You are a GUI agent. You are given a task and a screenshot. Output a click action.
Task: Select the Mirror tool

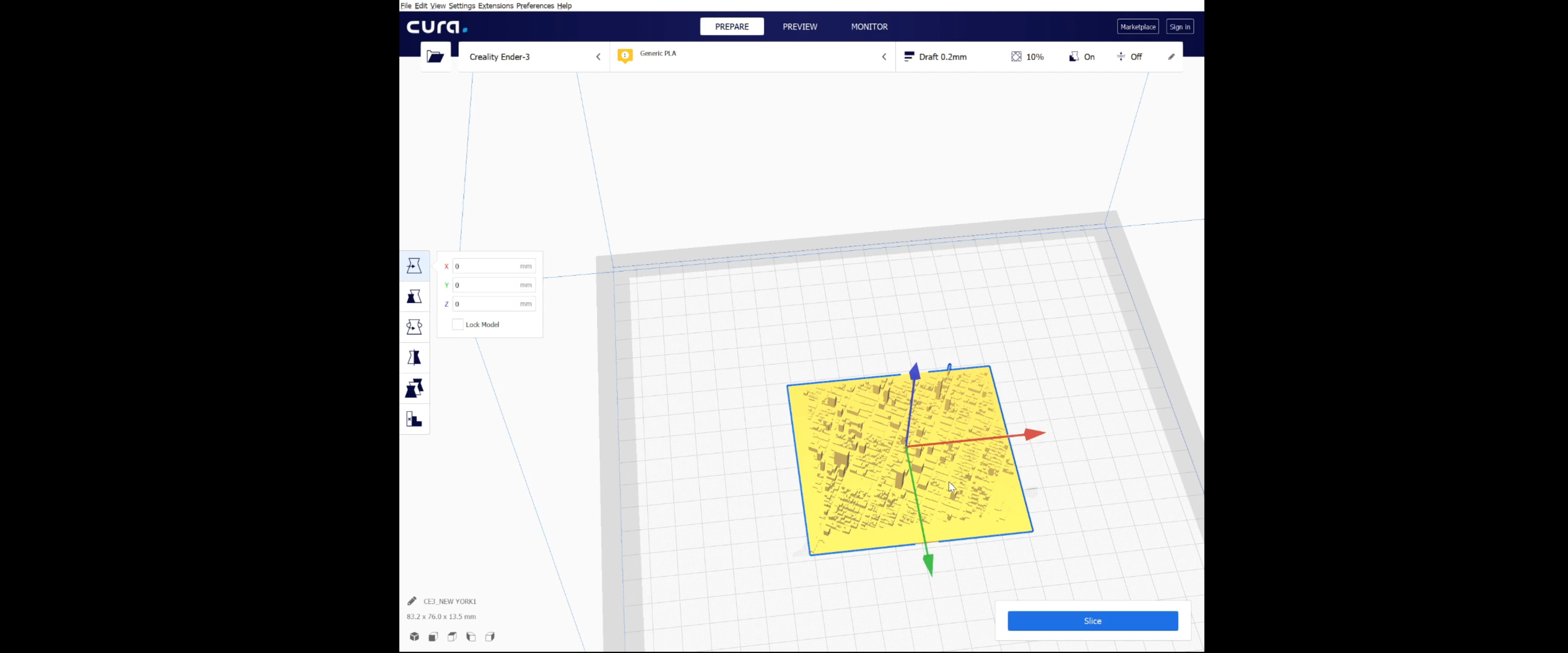(414, 357)
